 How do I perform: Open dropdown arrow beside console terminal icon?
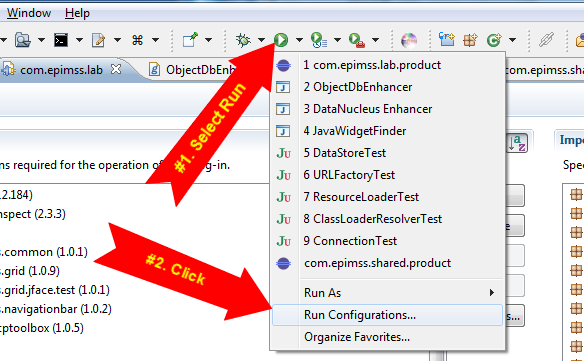click(79, 40)
